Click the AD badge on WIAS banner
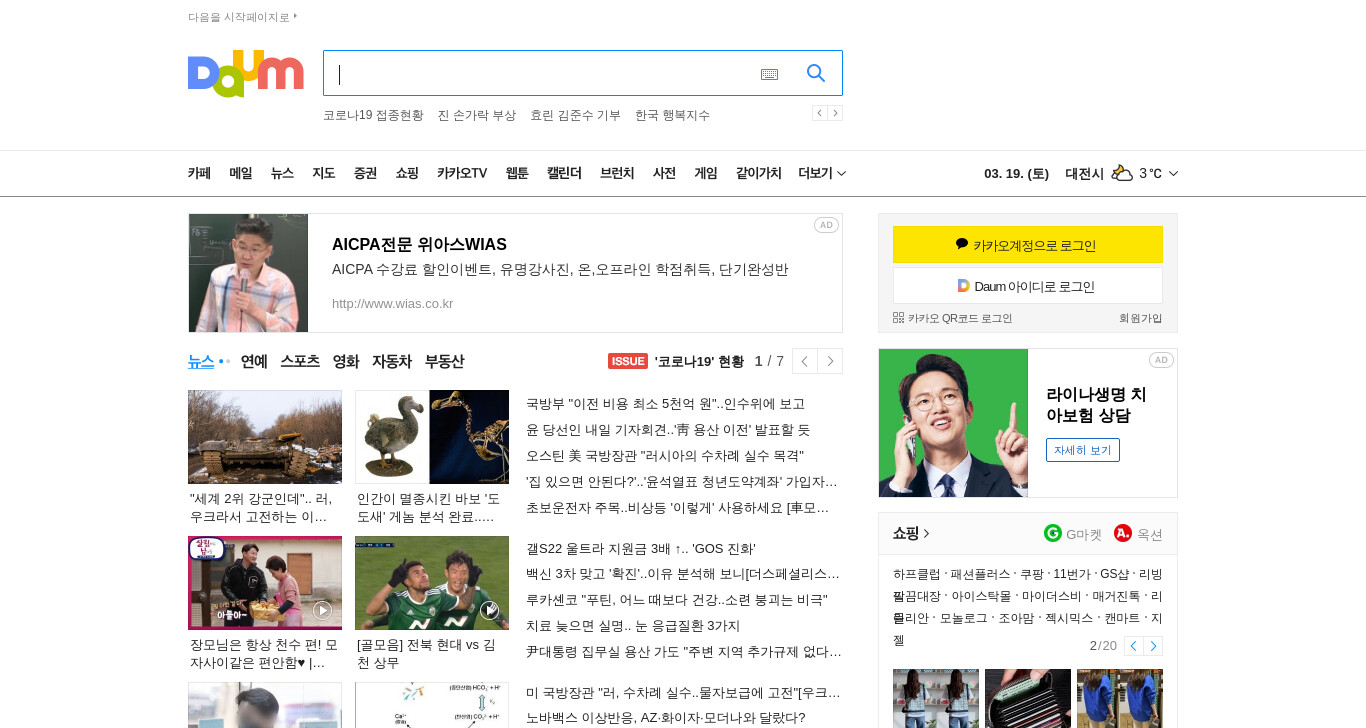The image size is (1366, 728). [x=826, y=225]
